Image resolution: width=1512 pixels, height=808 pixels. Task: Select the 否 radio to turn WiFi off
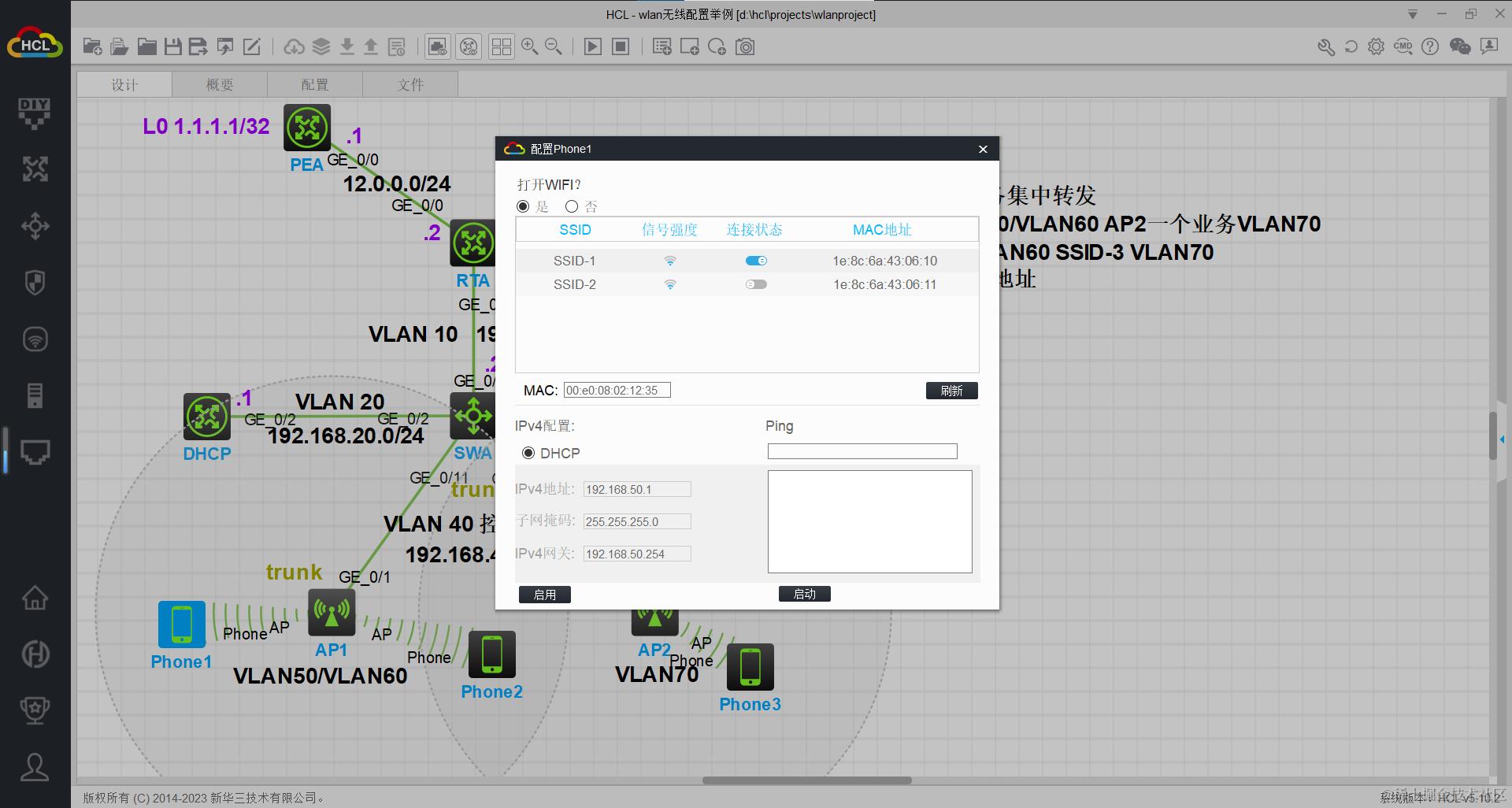pyautogui.click(x=572, y=206)
